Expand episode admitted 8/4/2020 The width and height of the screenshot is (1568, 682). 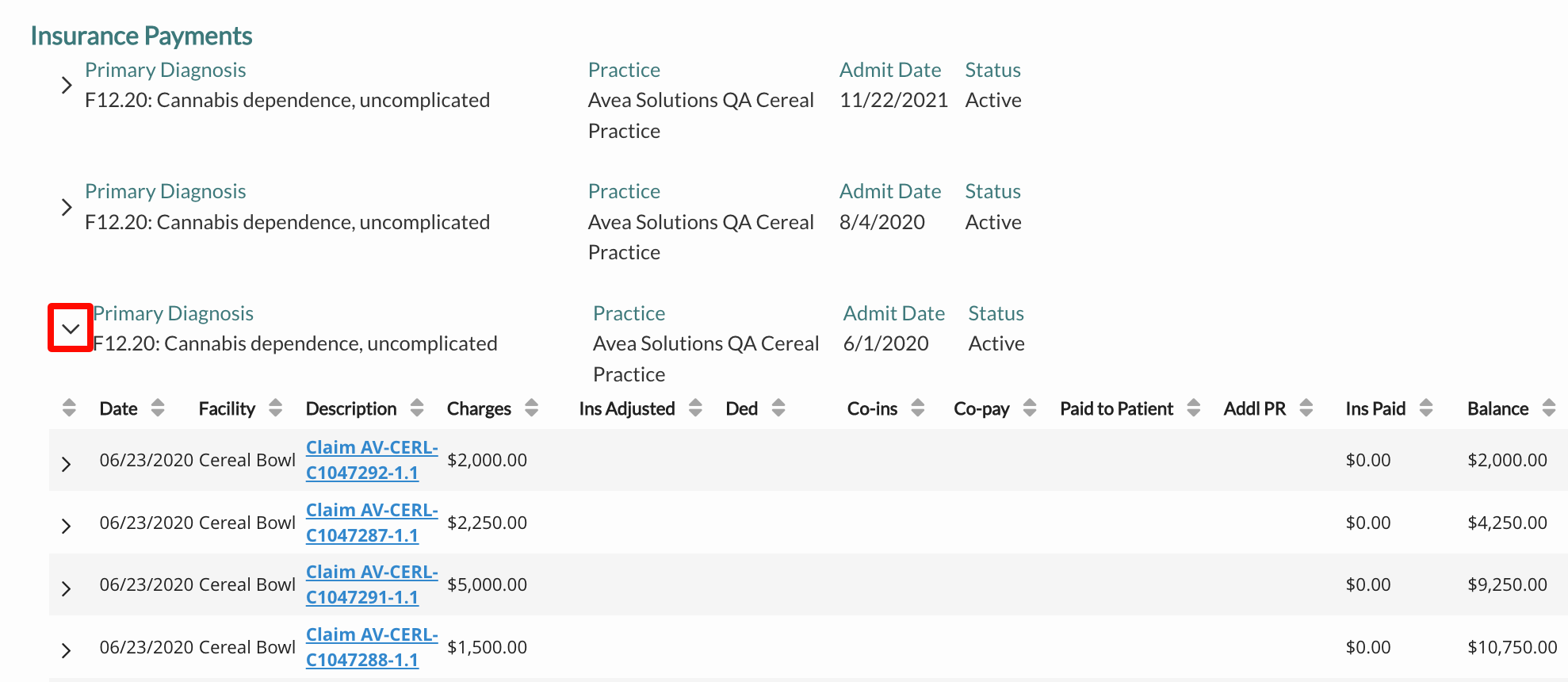67,208
